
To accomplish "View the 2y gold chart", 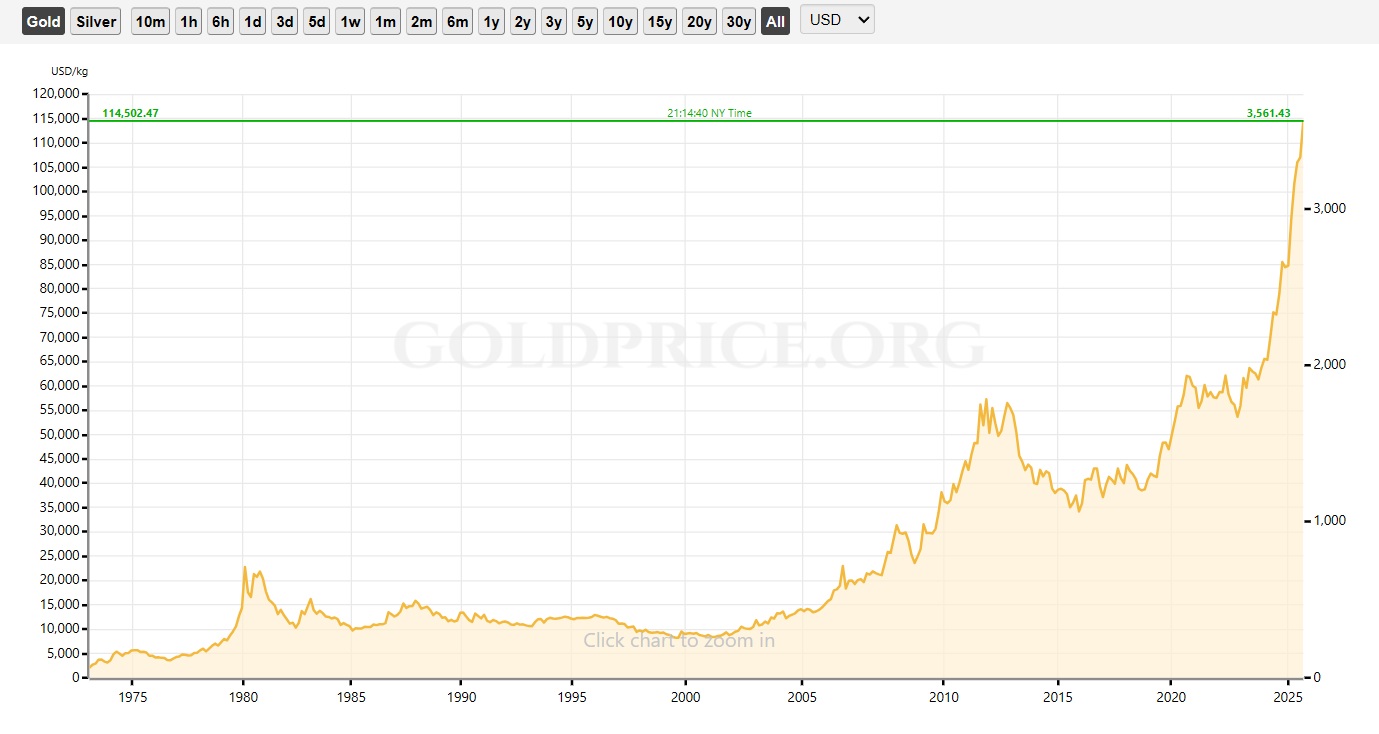I will point(523,21).
